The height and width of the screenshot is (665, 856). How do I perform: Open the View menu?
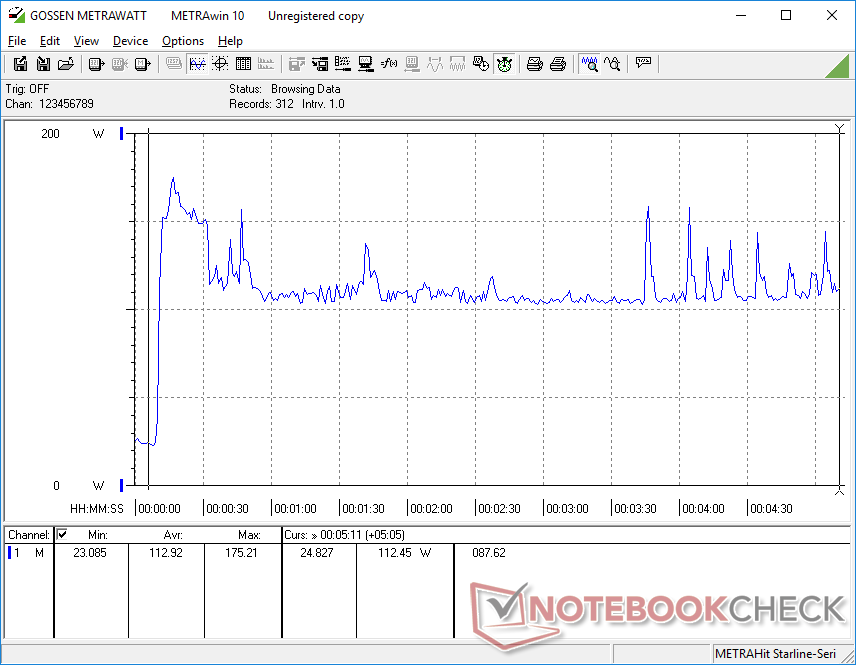86,41
